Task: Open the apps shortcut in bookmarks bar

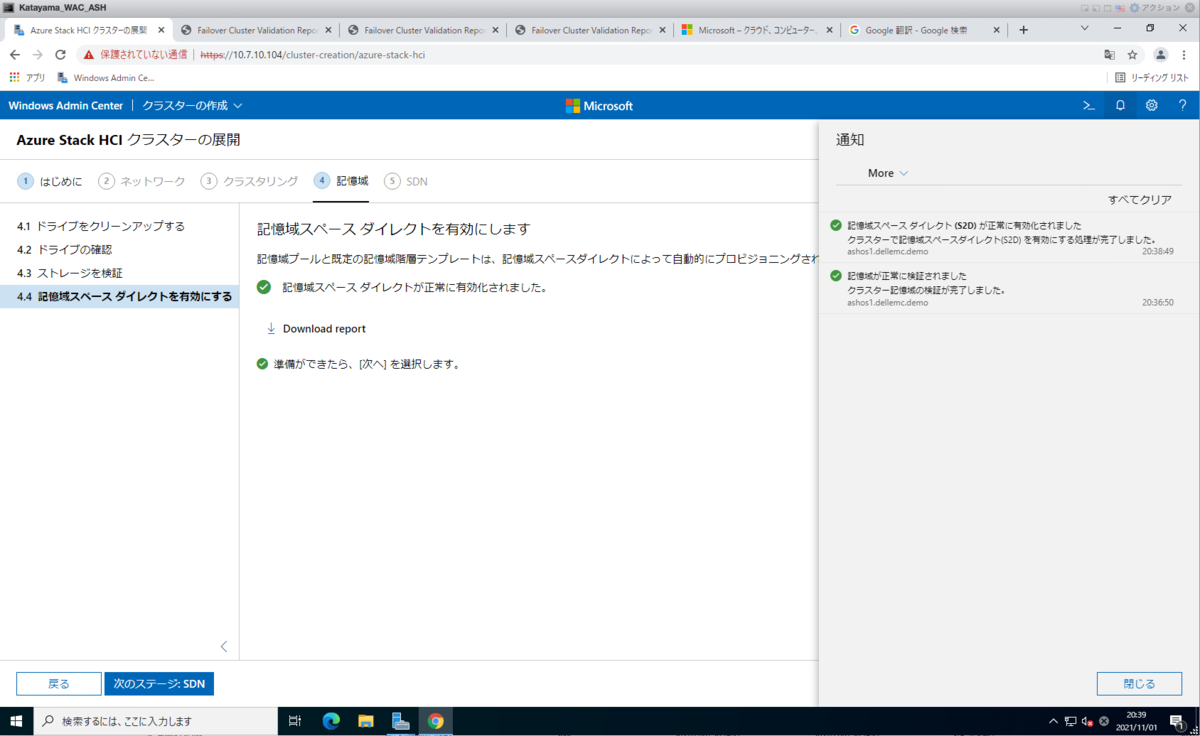Action: [x=27, y=77]
